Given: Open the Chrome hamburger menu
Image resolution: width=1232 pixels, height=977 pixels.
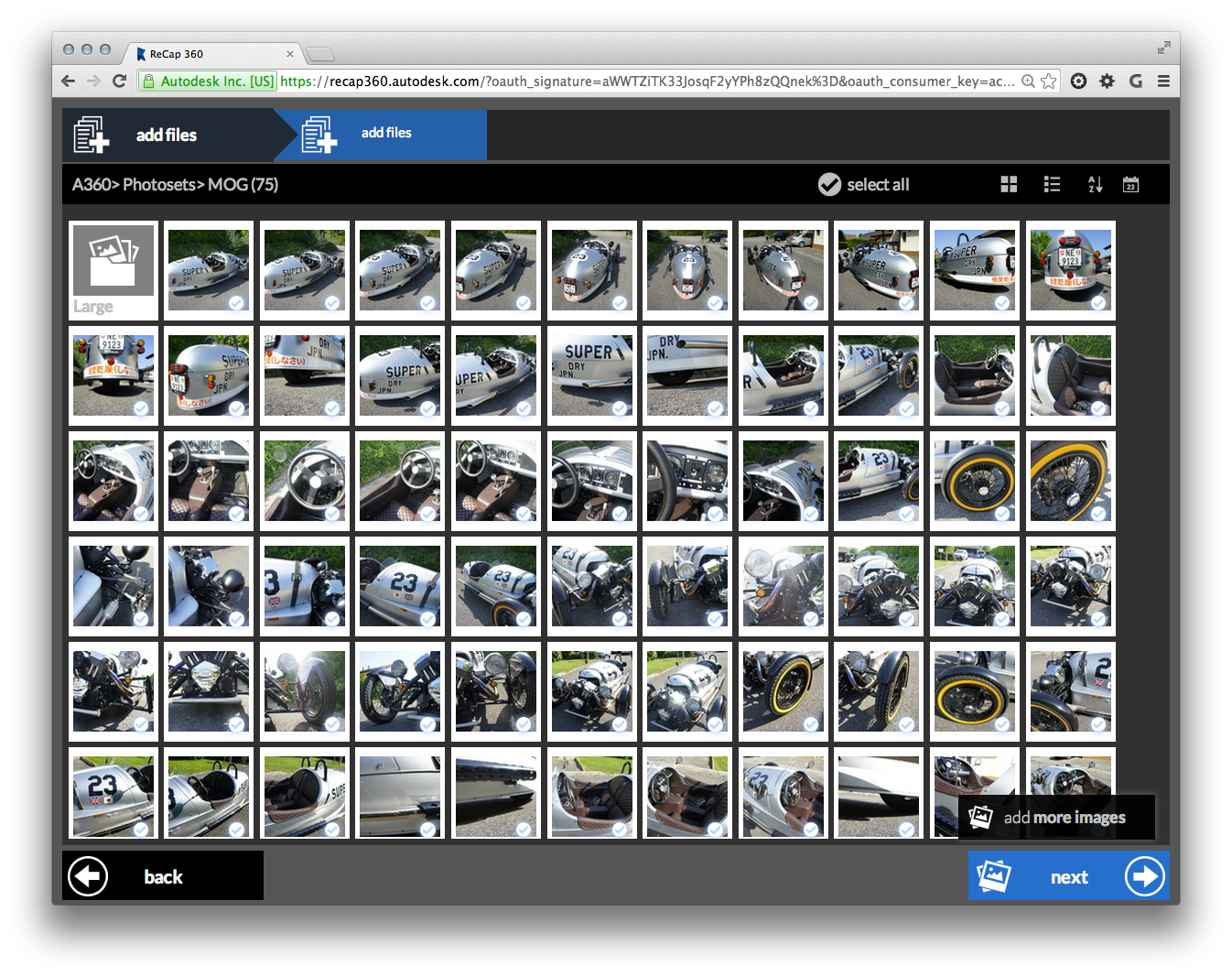Looking at the screenshot, I should (x=1163, y=81).
